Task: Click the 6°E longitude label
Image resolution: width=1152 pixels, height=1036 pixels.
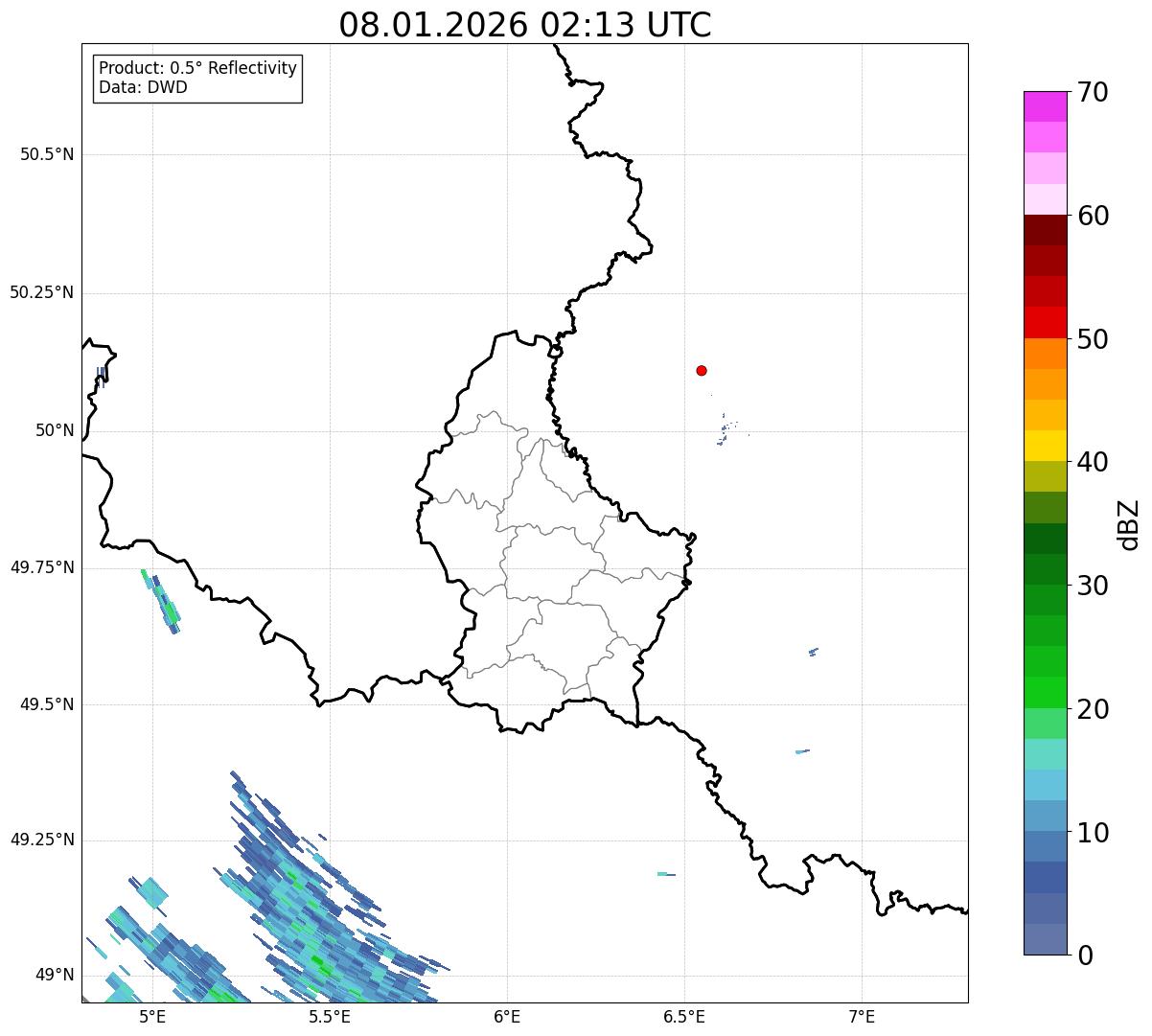Action: coord(507,1016)
